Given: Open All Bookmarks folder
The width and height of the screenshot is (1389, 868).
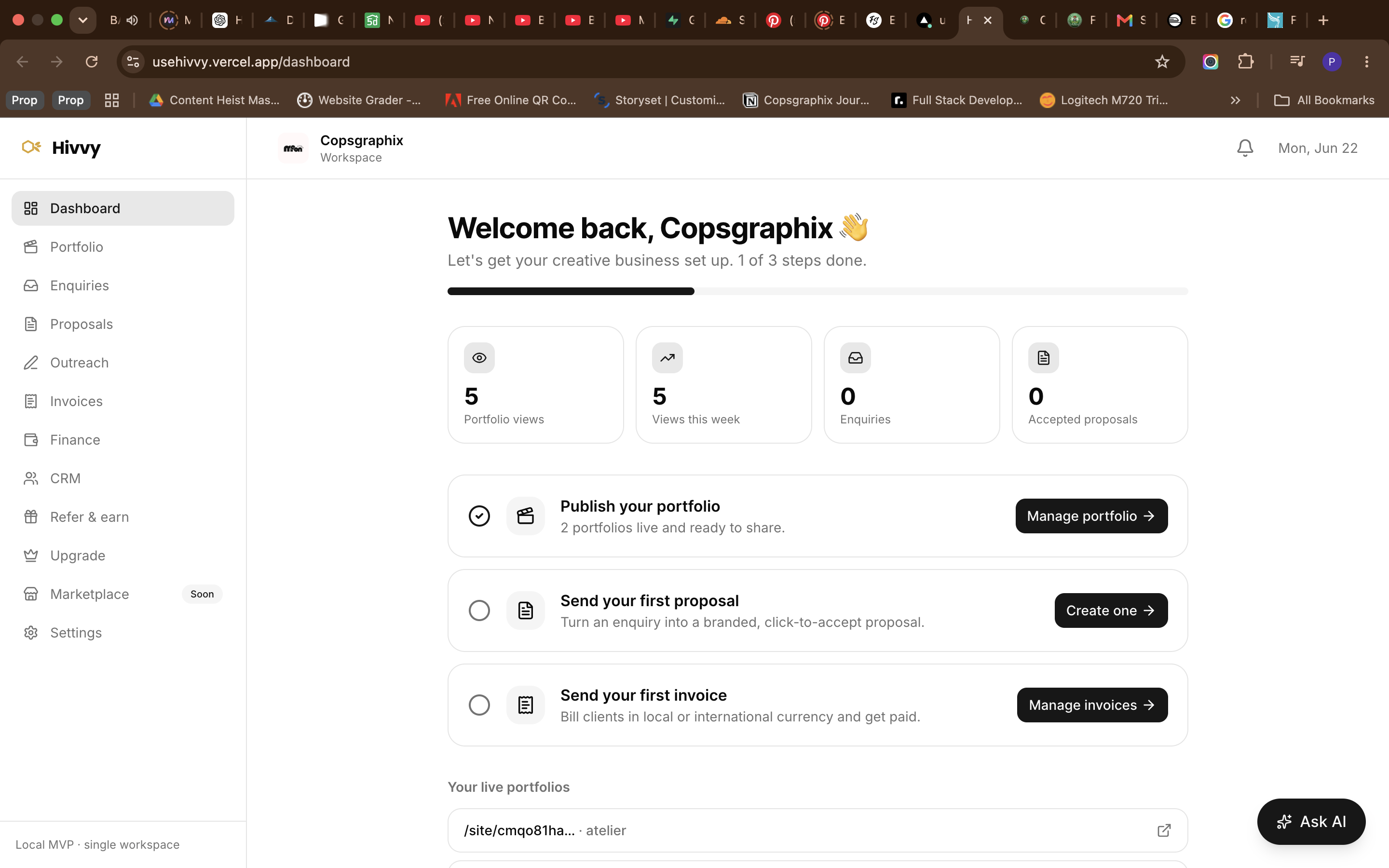Looking at the screenshot, I should [1323, 100].
